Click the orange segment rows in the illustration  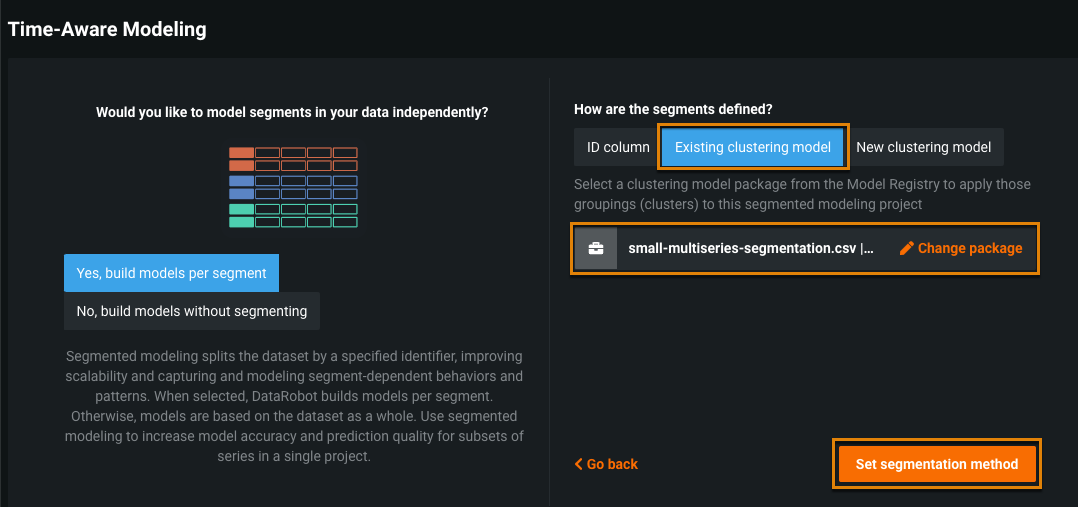(292, 159)
